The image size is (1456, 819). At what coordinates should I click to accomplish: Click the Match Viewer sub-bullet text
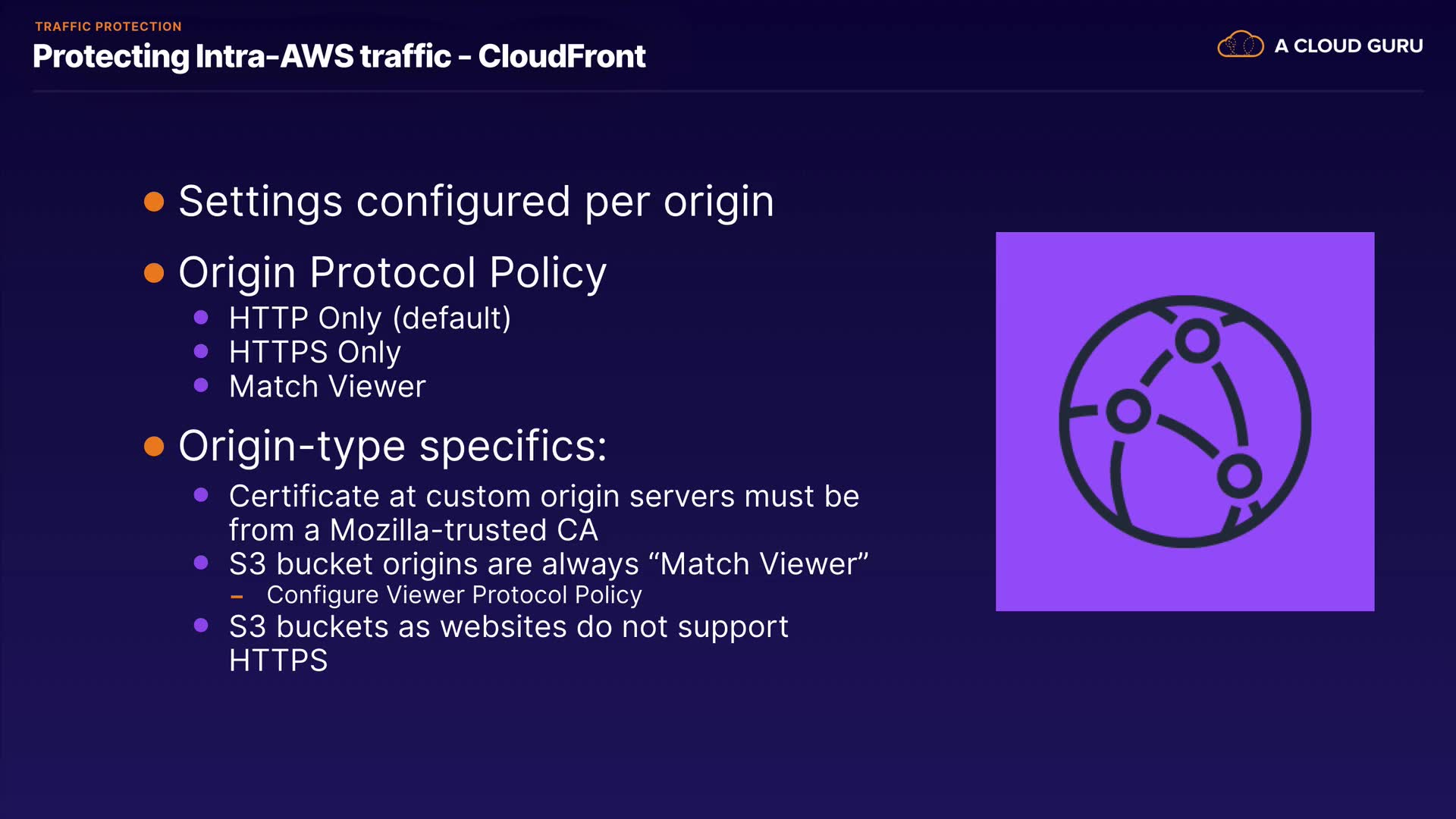(328, 387)
